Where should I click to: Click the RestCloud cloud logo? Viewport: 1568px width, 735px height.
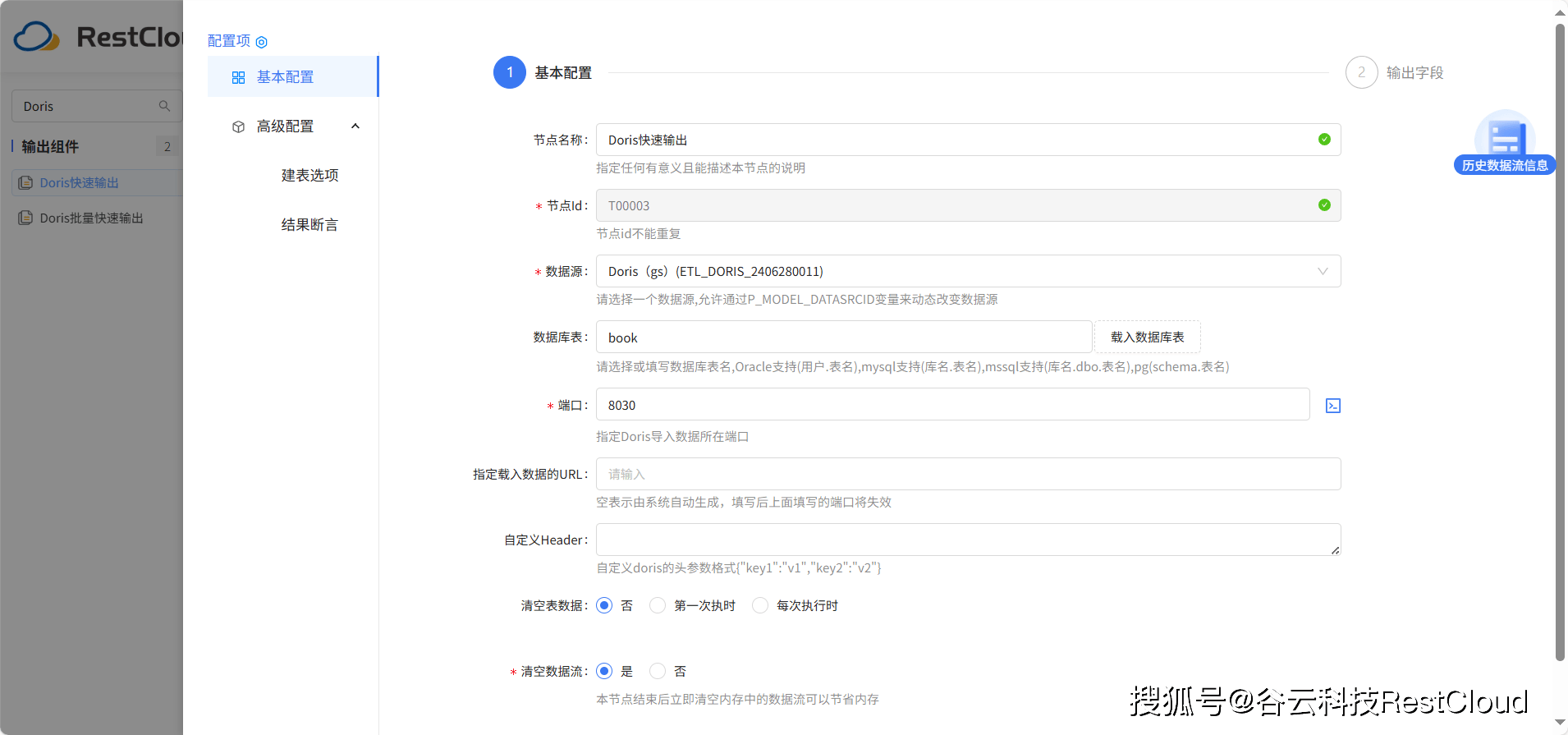pyautogui.click(x=36, y=37)
